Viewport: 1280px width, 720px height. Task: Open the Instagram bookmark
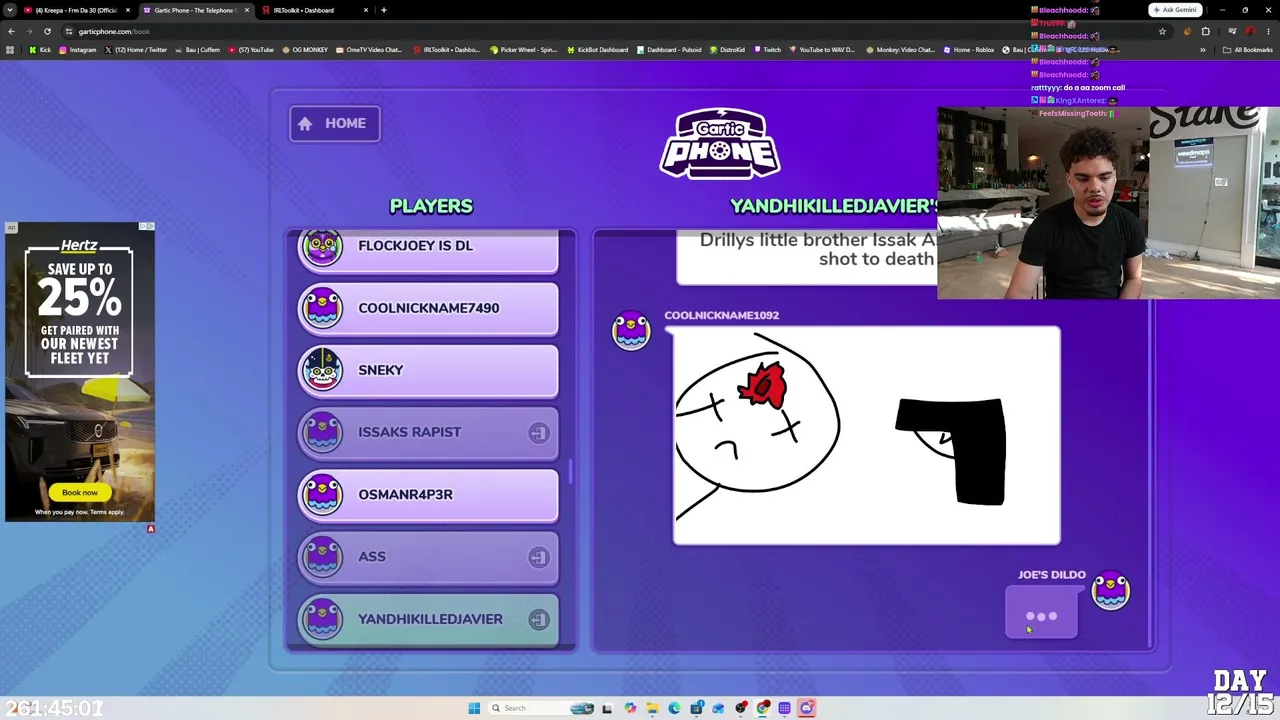point(78,50)
